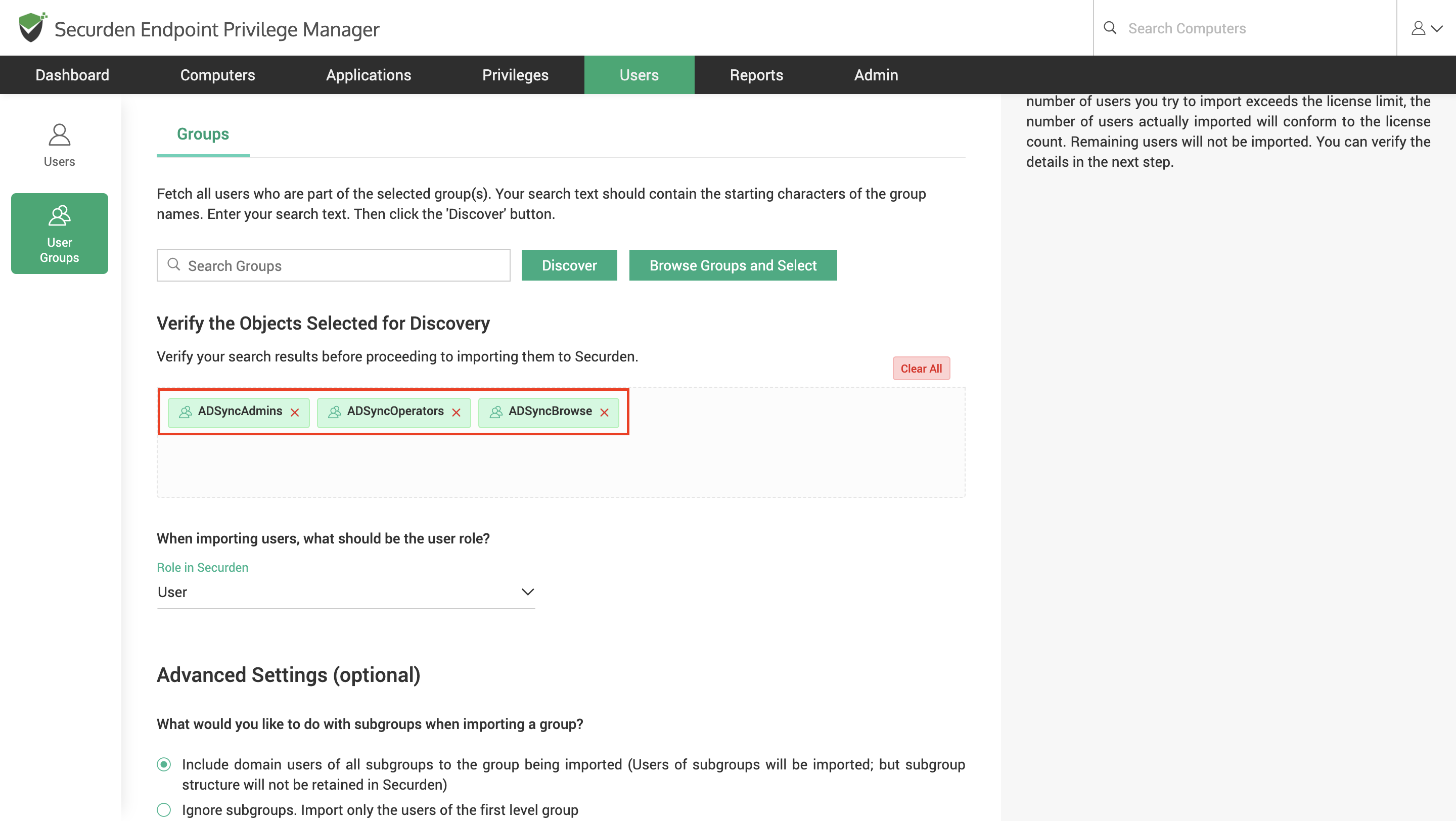Remove the ADSyncBrowse group

tap(604, 413)
